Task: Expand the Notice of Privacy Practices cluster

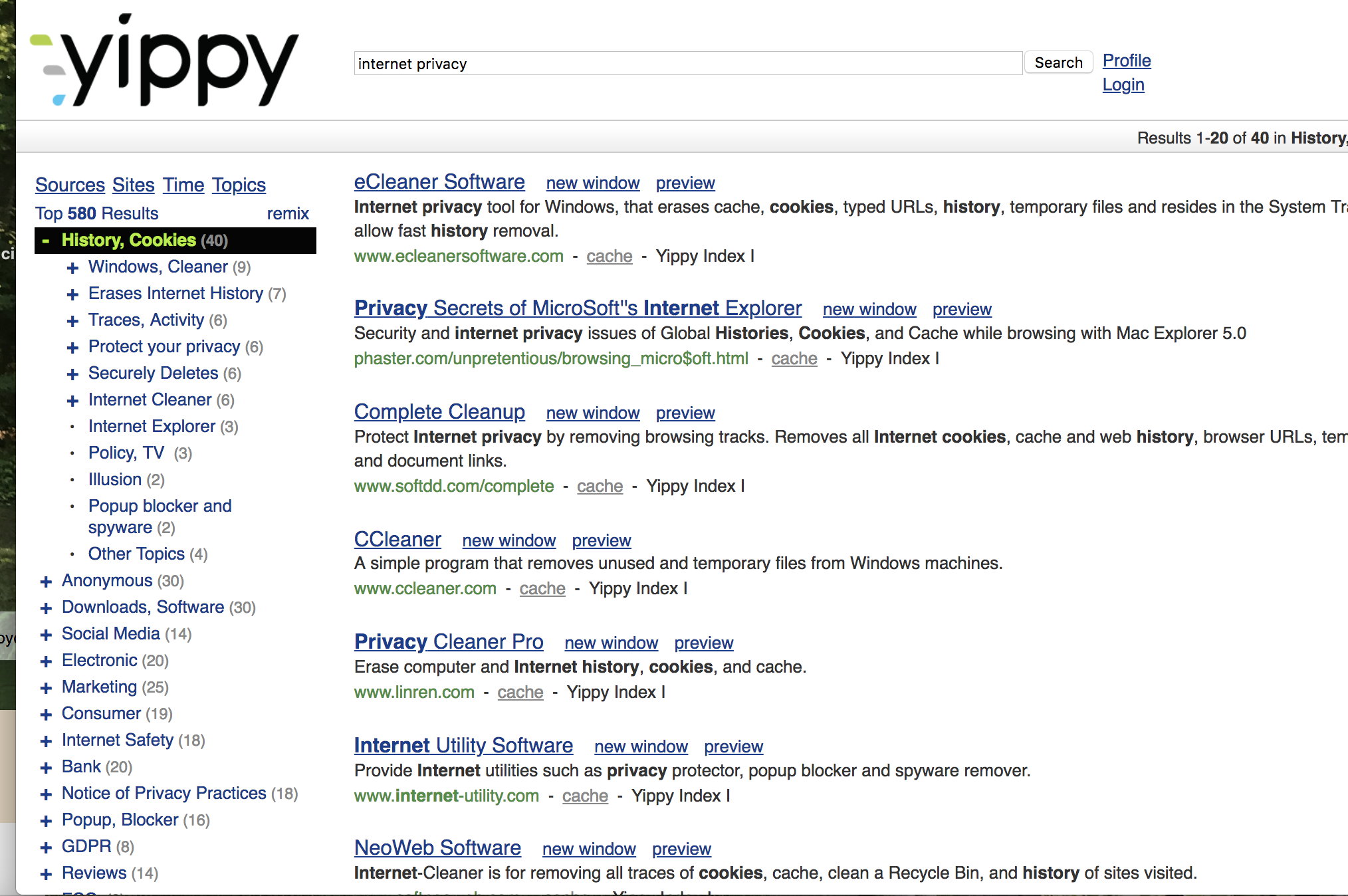Action: (x=46, y=794)
